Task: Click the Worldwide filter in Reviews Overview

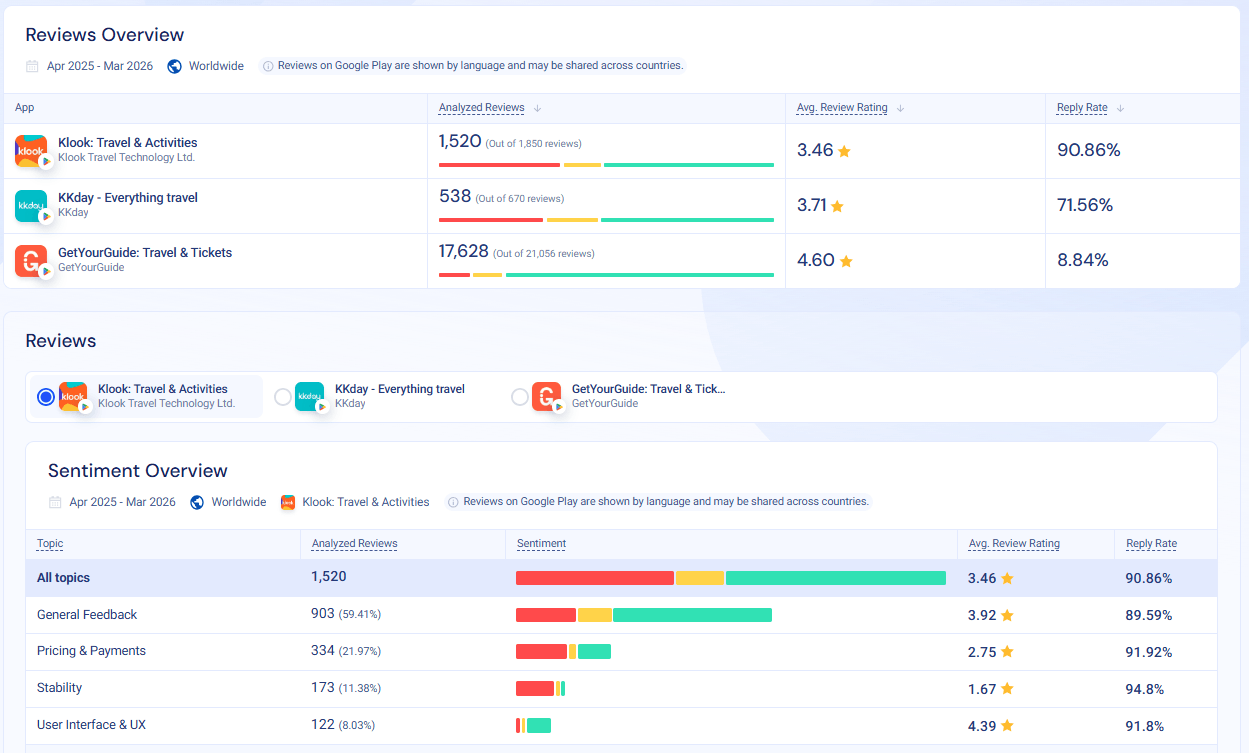Action: click(216, 66)
